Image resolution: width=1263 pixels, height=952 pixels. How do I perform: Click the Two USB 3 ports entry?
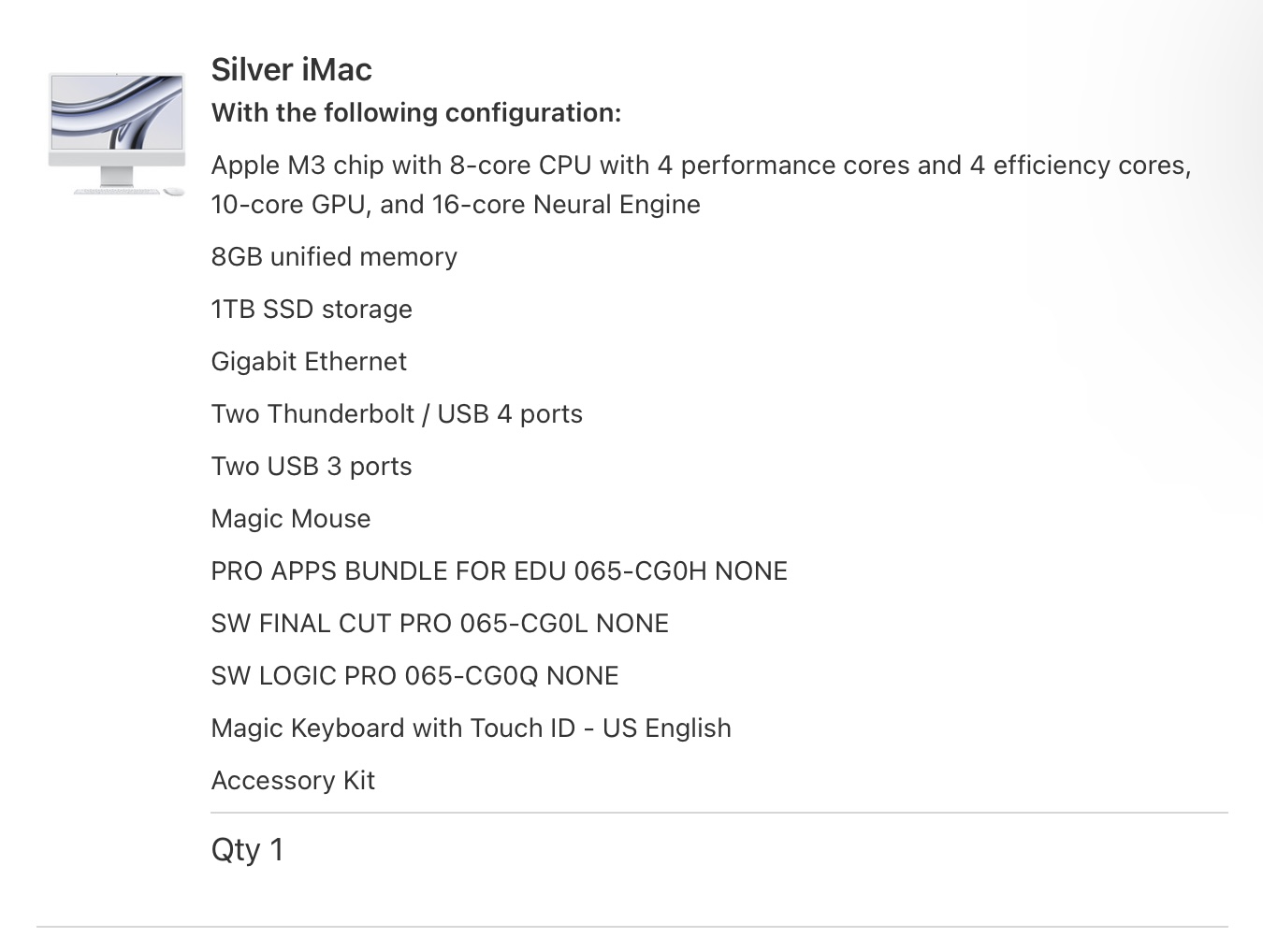(312, 467)
